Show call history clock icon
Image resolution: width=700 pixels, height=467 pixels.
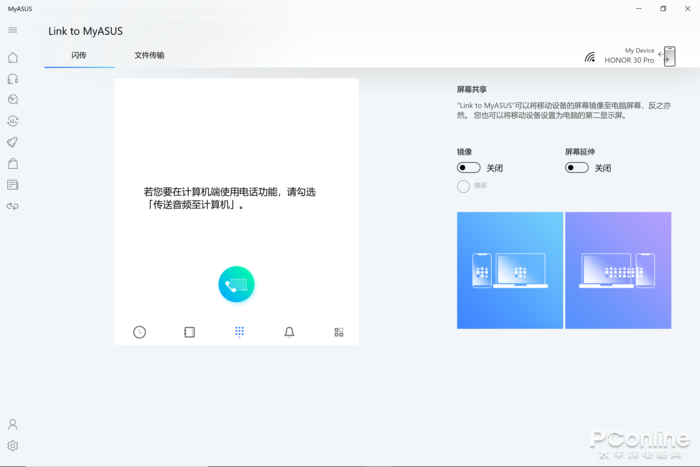(140, 332)
